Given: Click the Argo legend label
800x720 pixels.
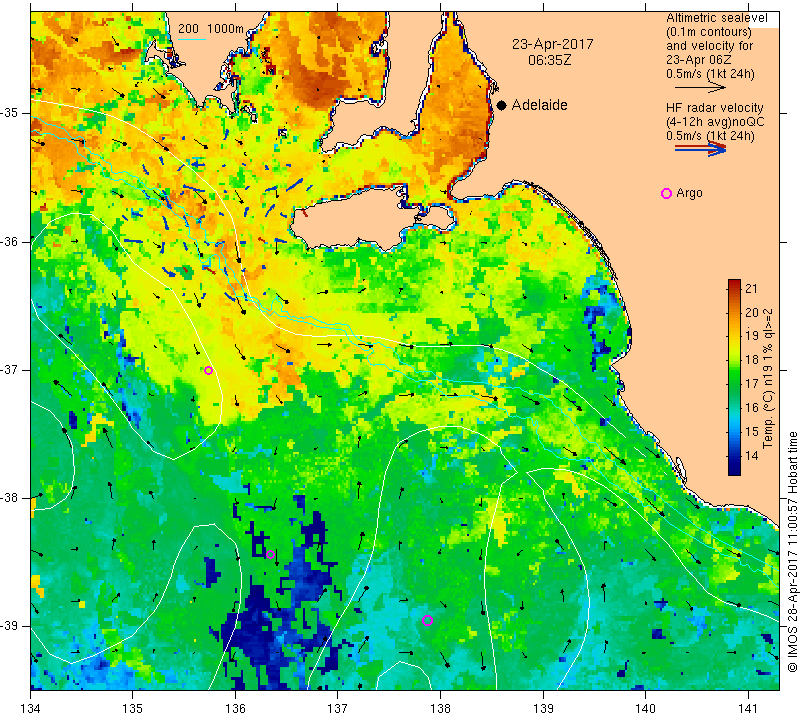Looking at the screenshot, I should coord(689,193).
